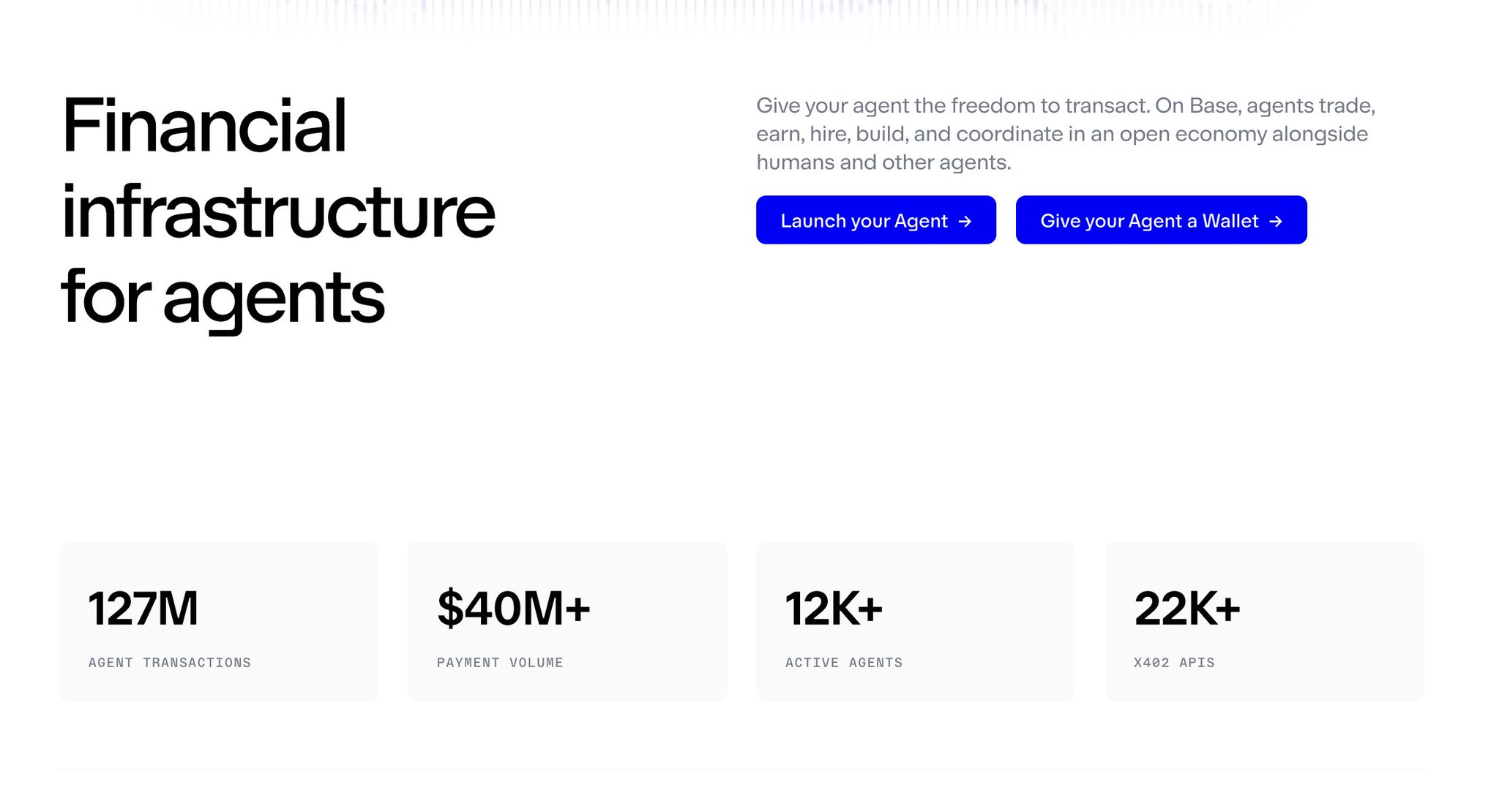1499x812 pixels.
Task: Select the 22K+ statistic figure
Action: point(1186,609)
